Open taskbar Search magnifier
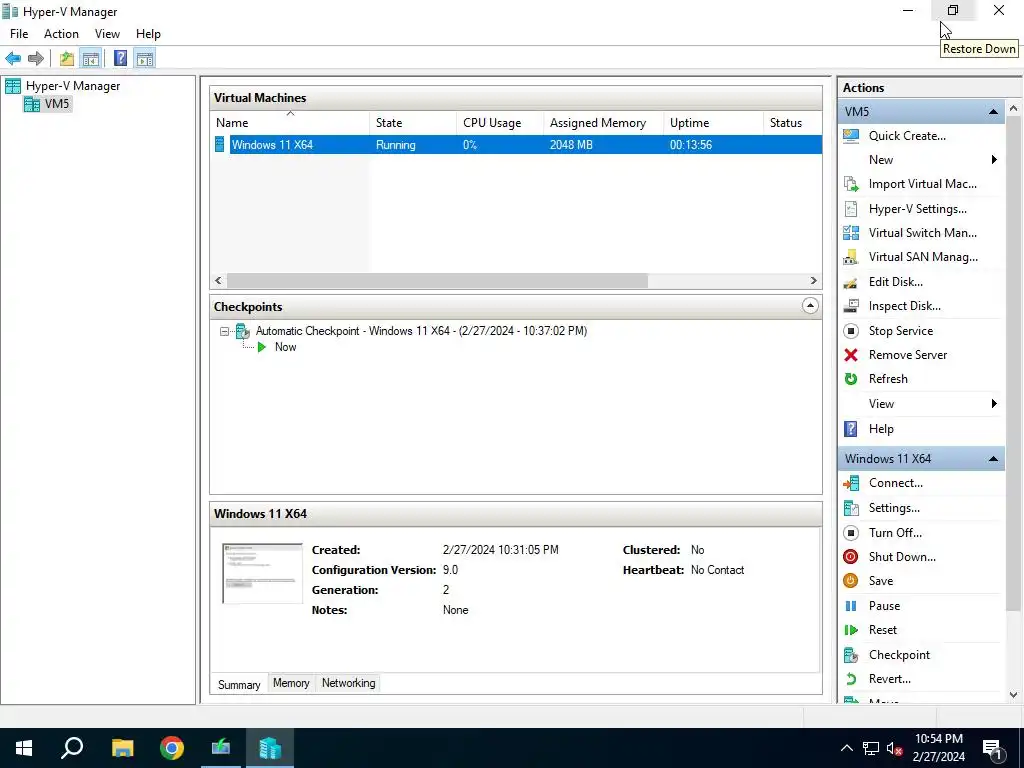This screenshot has height=768, width=1024. (72, 748)
